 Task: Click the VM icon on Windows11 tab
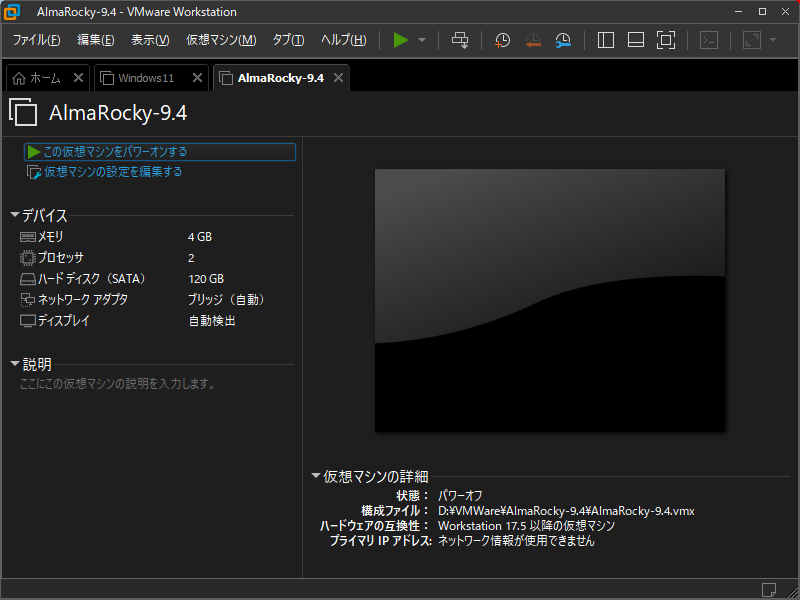pyautogui.click(x=107, y=78)
